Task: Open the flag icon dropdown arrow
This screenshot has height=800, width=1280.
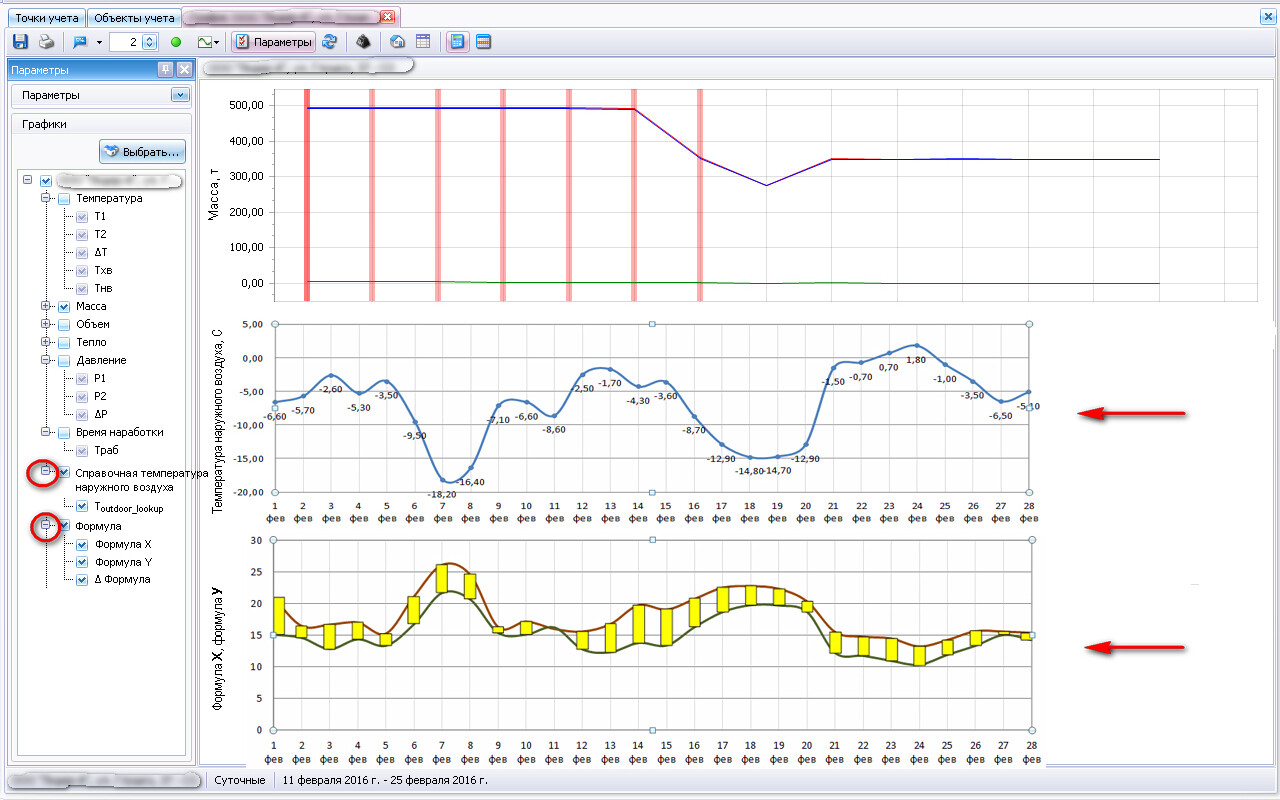Action: click(99, 42)
